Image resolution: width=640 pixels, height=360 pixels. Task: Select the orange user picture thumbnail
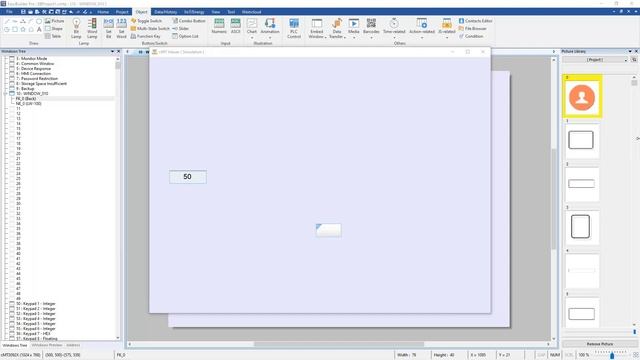pyautogui.click(x=582, y=98)
